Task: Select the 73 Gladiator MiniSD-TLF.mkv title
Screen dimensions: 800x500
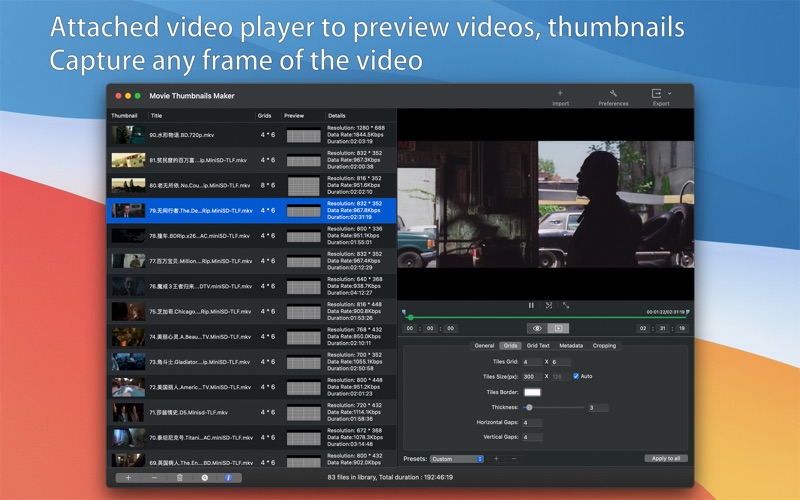Action: click(199, 362)
